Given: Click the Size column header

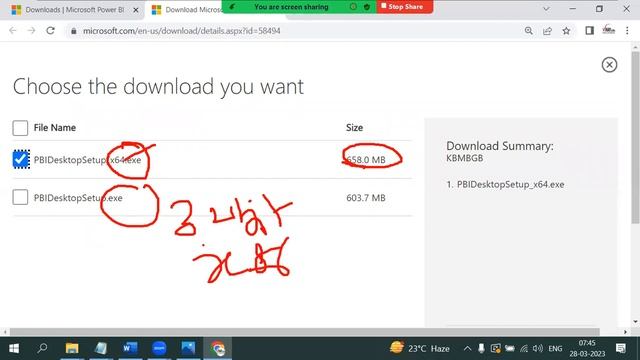Looking at the screenshot, I should (354, 128).
